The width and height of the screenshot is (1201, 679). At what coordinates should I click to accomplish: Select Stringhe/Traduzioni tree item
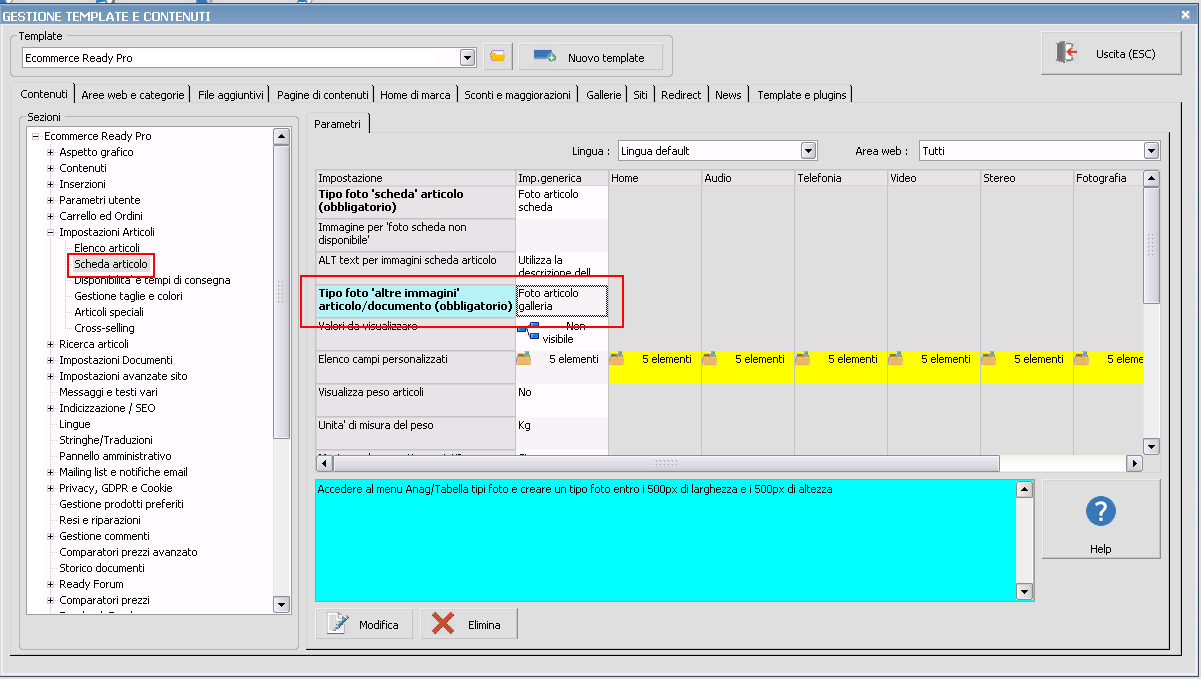(106, 440)
